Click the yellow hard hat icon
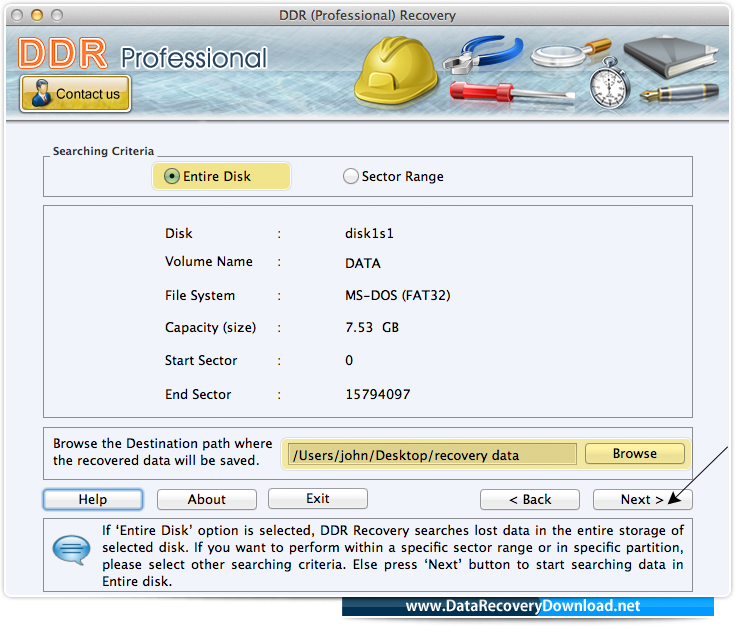This screenshot has width=735, height=627. click(396, 70)
